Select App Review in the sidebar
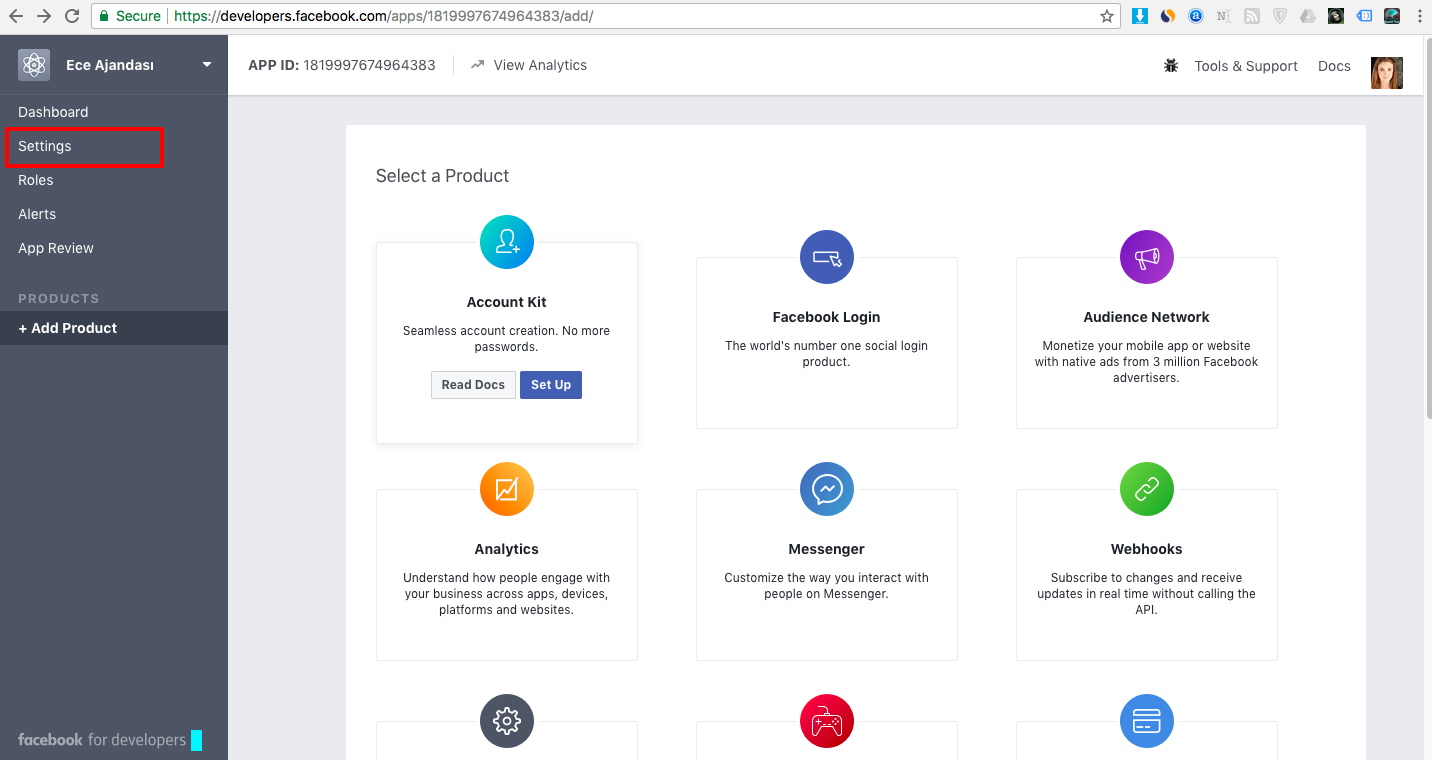Viewport: 1432px width, 760px height. point(56,248)
